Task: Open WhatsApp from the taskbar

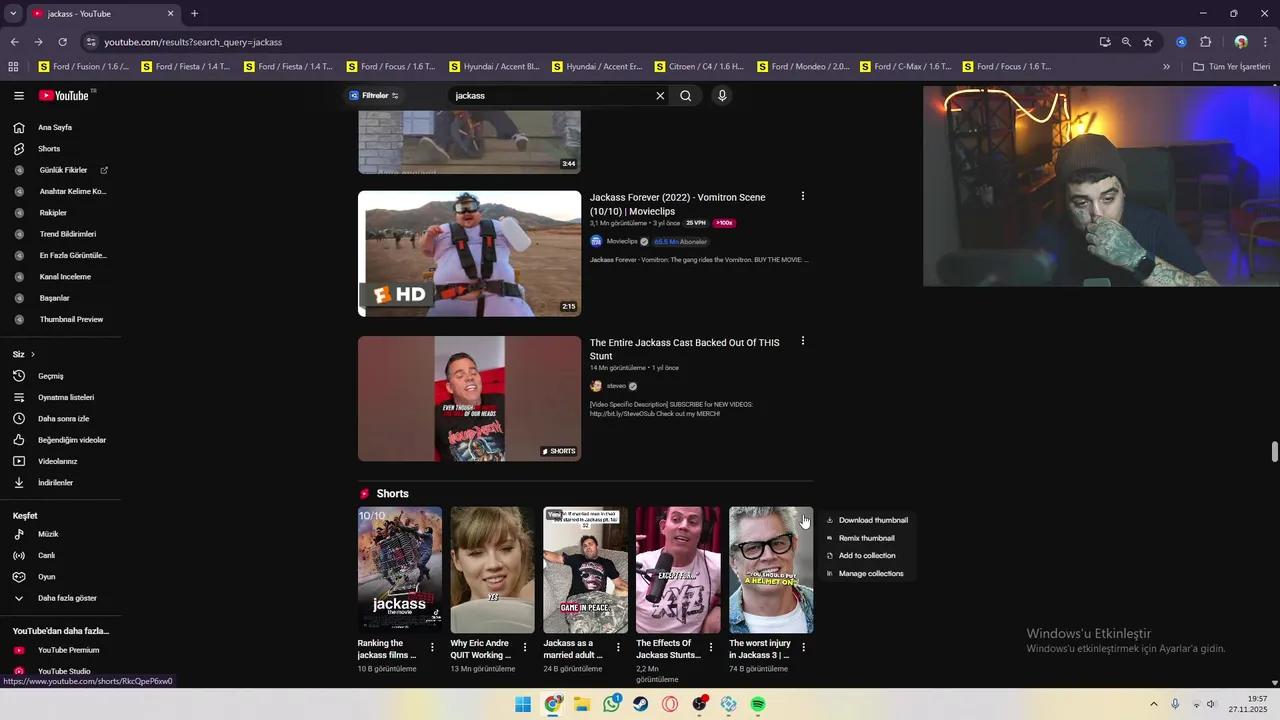Action: 611,705
